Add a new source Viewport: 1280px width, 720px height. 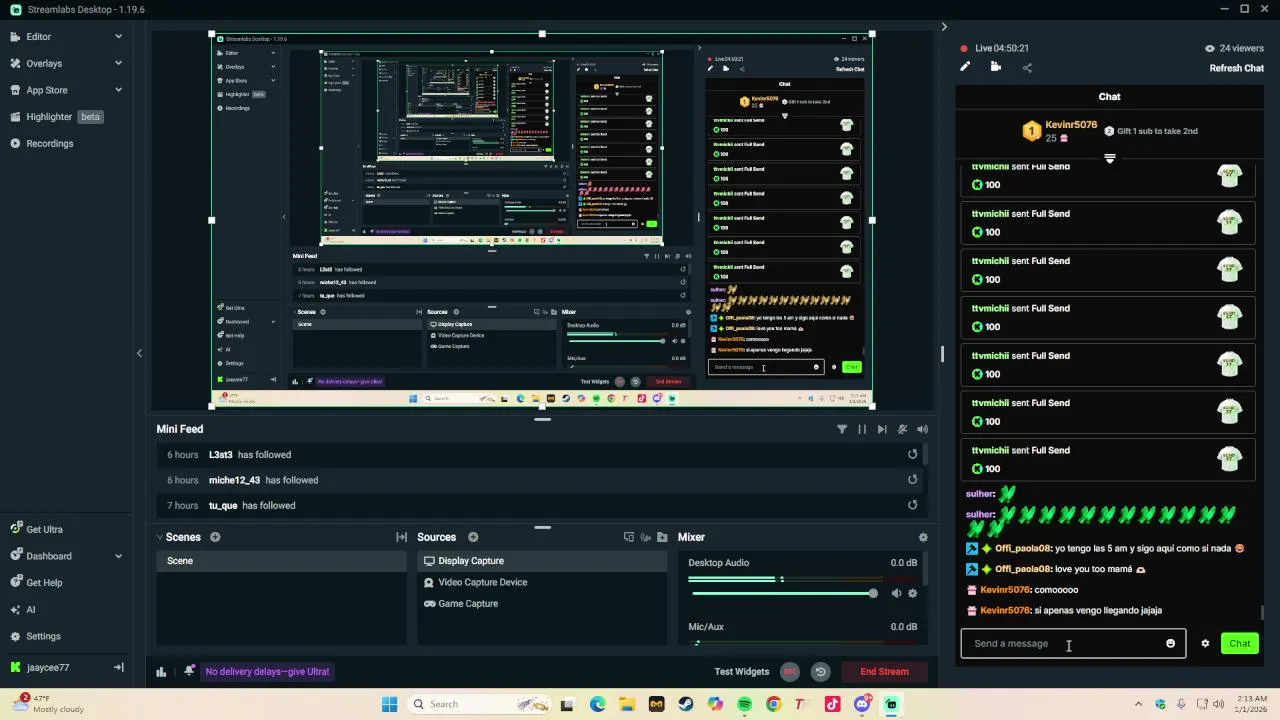[473, 537]
